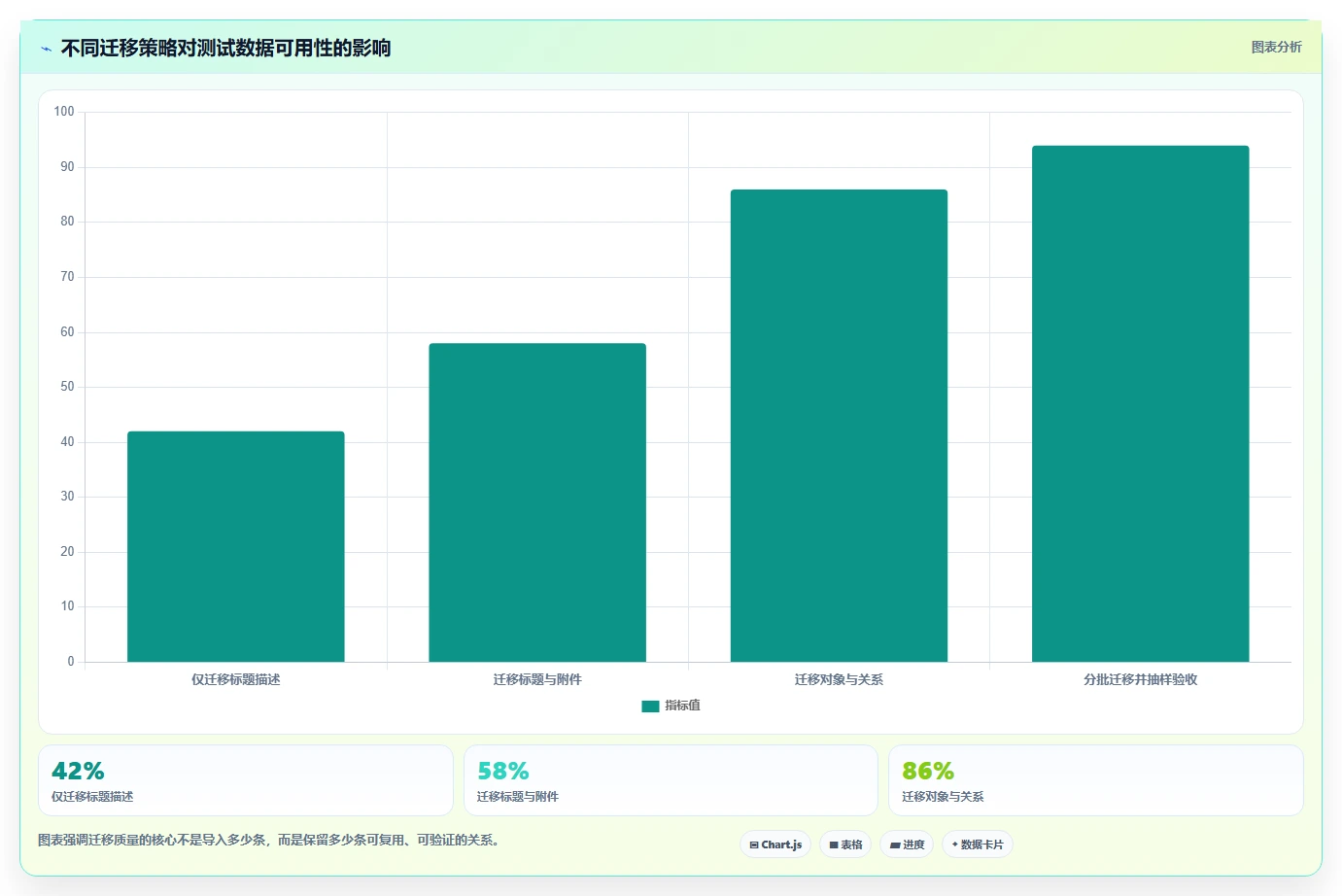The height and width of the screenshot is (896, 1342).
Task: Click the footer note beginning 图表强调迁移质量
Action: [269, 840]
